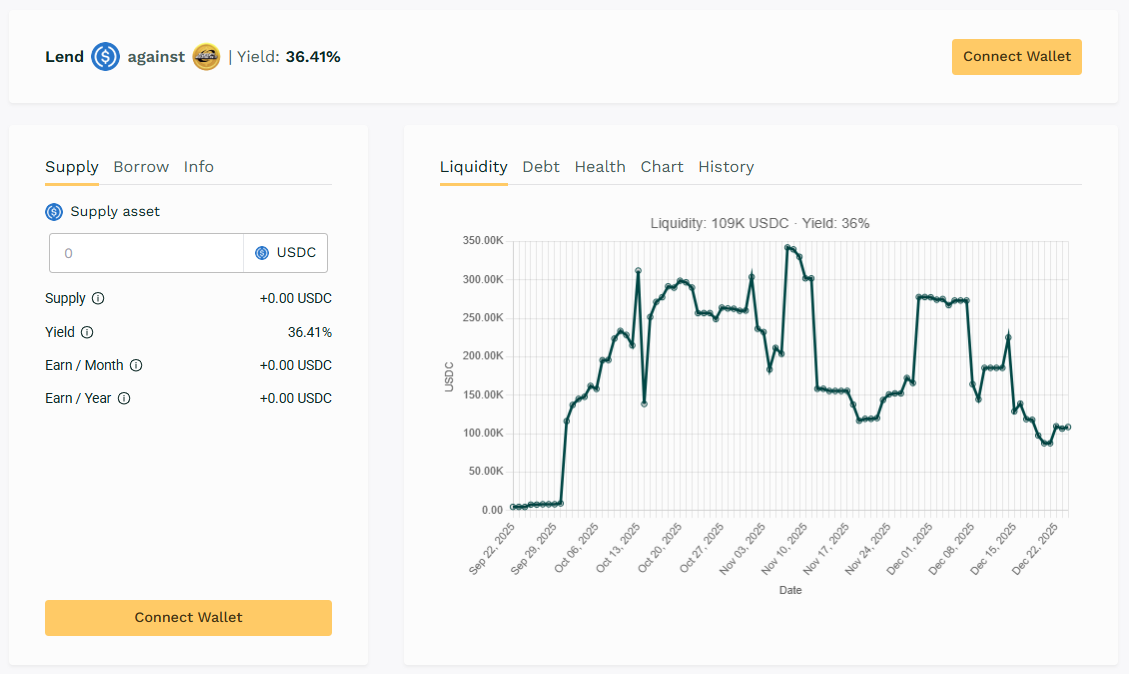Click the USDC coin icon in header
This screenshot has height=674, width=1129.
pyautogui.click(x=105, y=57)
